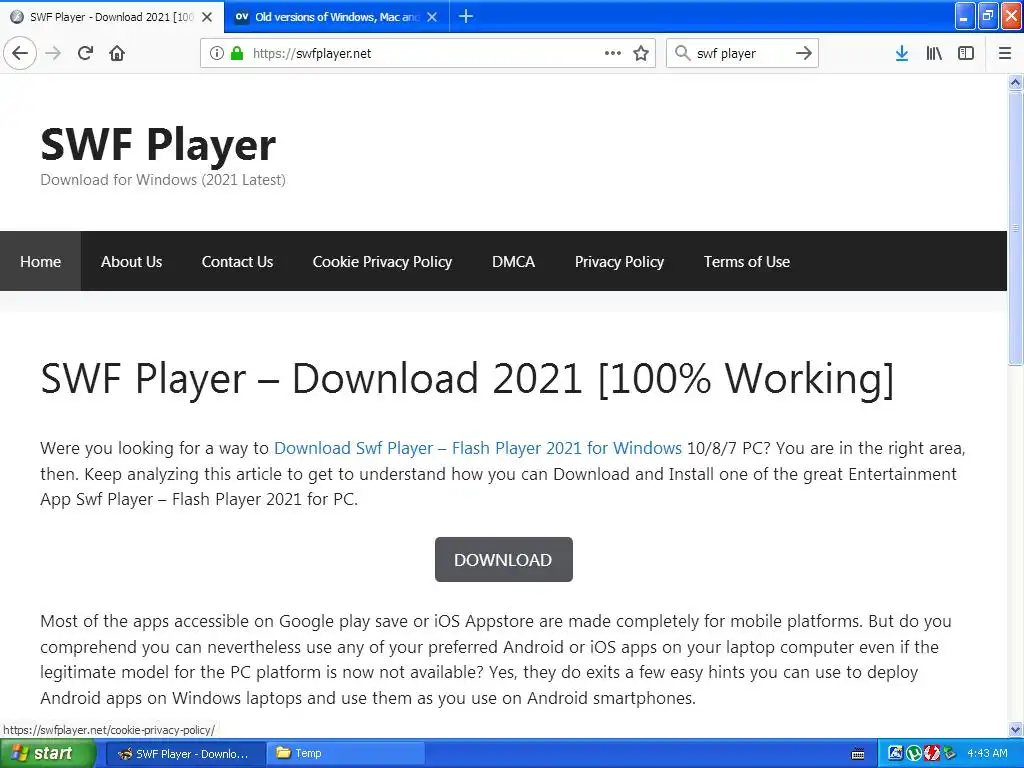The image size is (1024, 768).
Task: Click the system tray clock 4:43 AM
Action: (987, 753)
